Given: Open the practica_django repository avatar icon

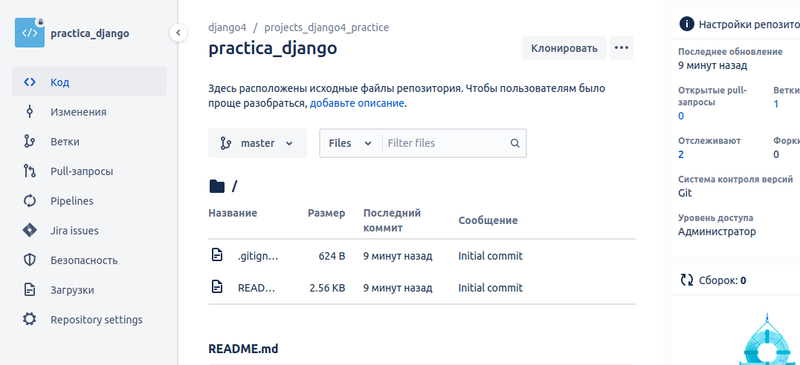Looking at the screenshot, I should tap(30, 33).
